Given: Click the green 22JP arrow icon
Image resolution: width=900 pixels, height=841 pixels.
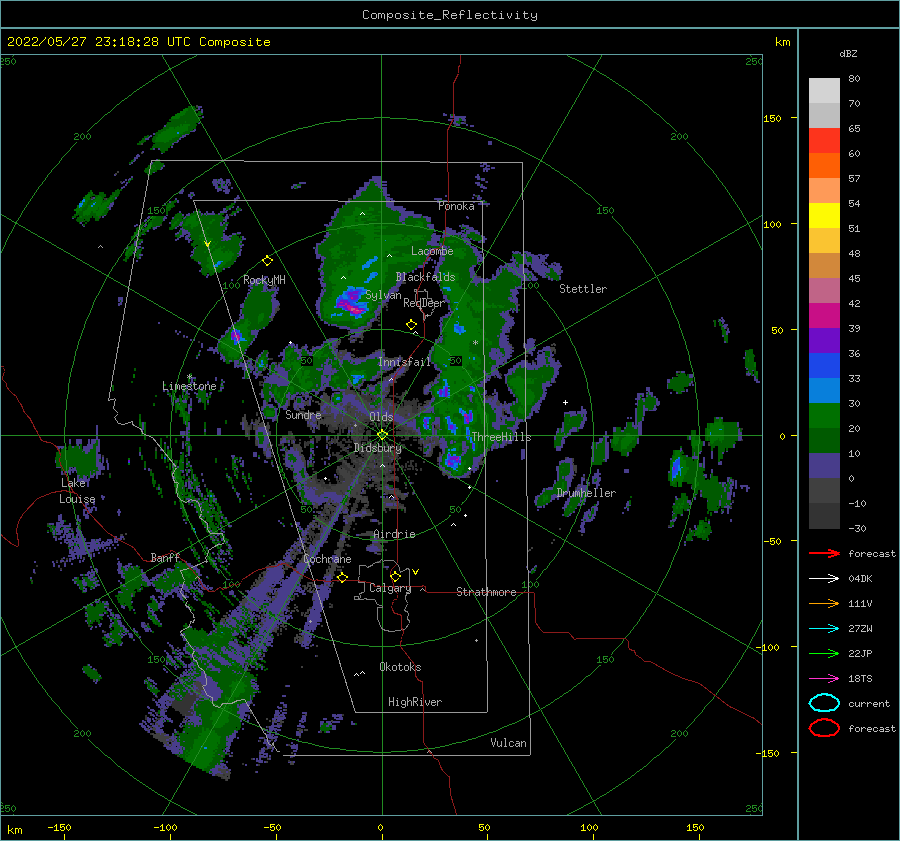Looking at the screenshot, I should click(824, 653).
